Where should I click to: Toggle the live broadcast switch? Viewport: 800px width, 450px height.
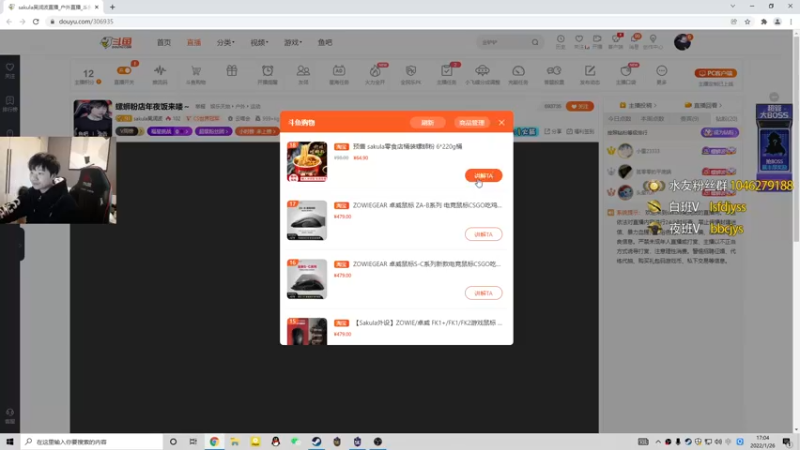(124, 70)
